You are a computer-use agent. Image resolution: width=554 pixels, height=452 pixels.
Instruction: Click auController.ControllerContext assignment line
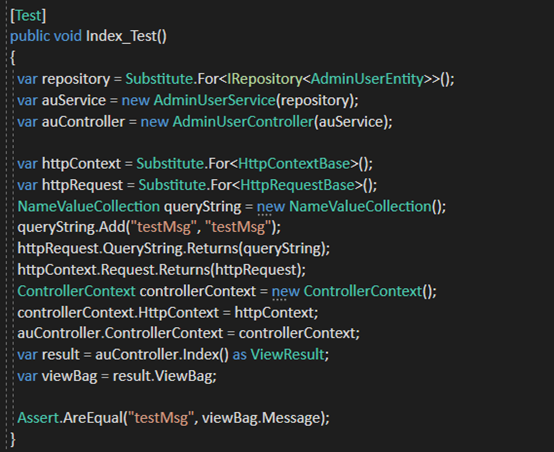pyautogui.click(x=188, y=333)
